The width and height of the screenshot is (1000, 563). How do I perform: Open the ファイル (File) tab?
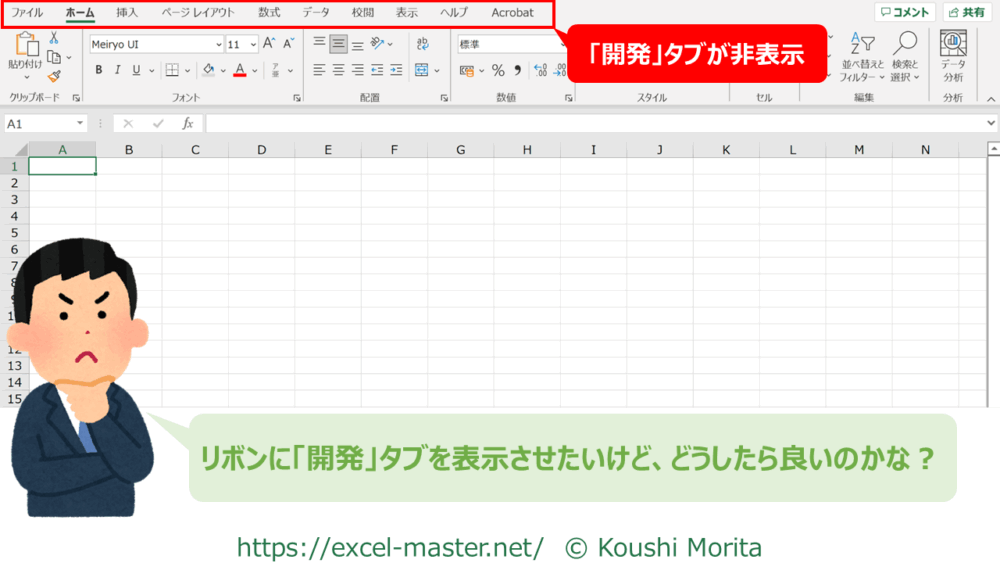[27, 13]
